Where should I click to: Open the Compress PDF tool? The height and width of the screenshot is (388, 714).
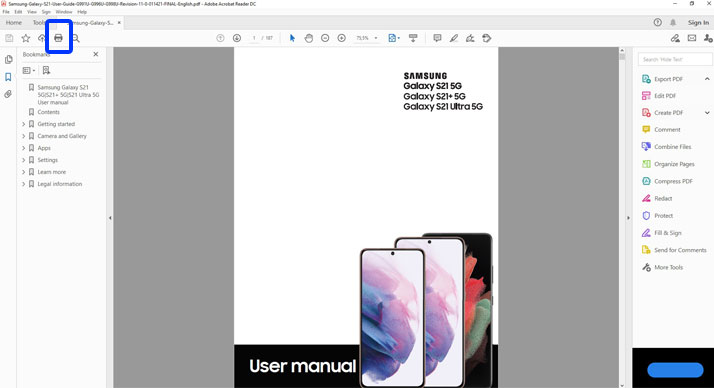673,181
